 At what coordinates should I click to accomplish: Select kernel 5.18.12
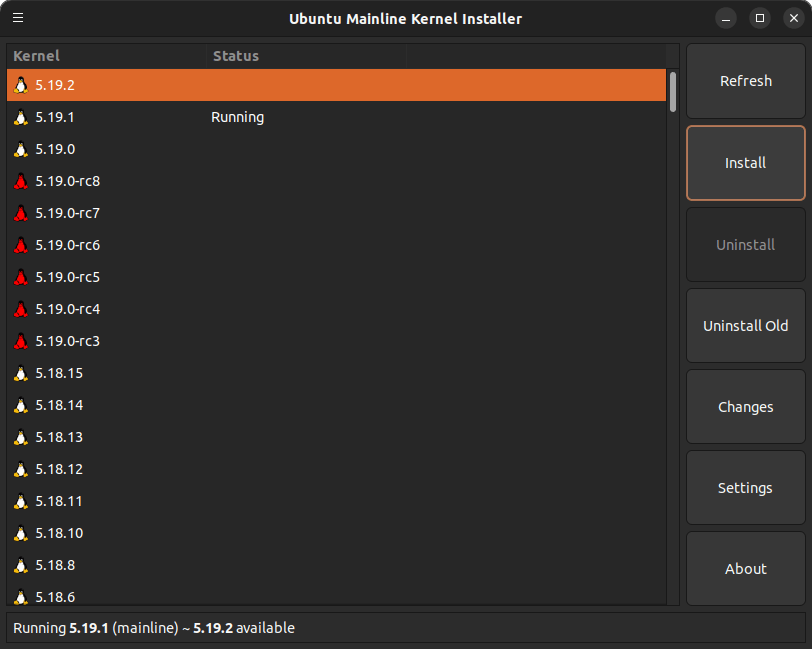59,469
